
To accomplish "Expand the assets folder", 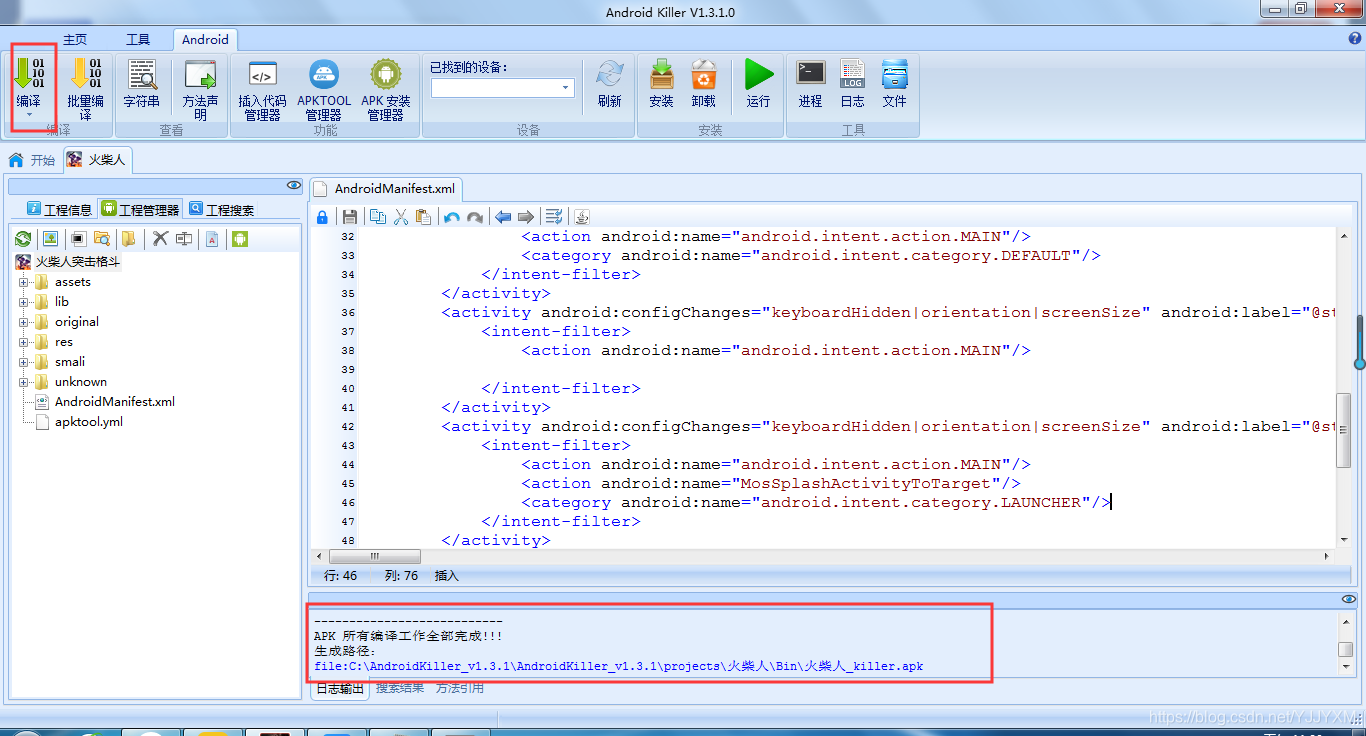I will [x=23, y=282].
